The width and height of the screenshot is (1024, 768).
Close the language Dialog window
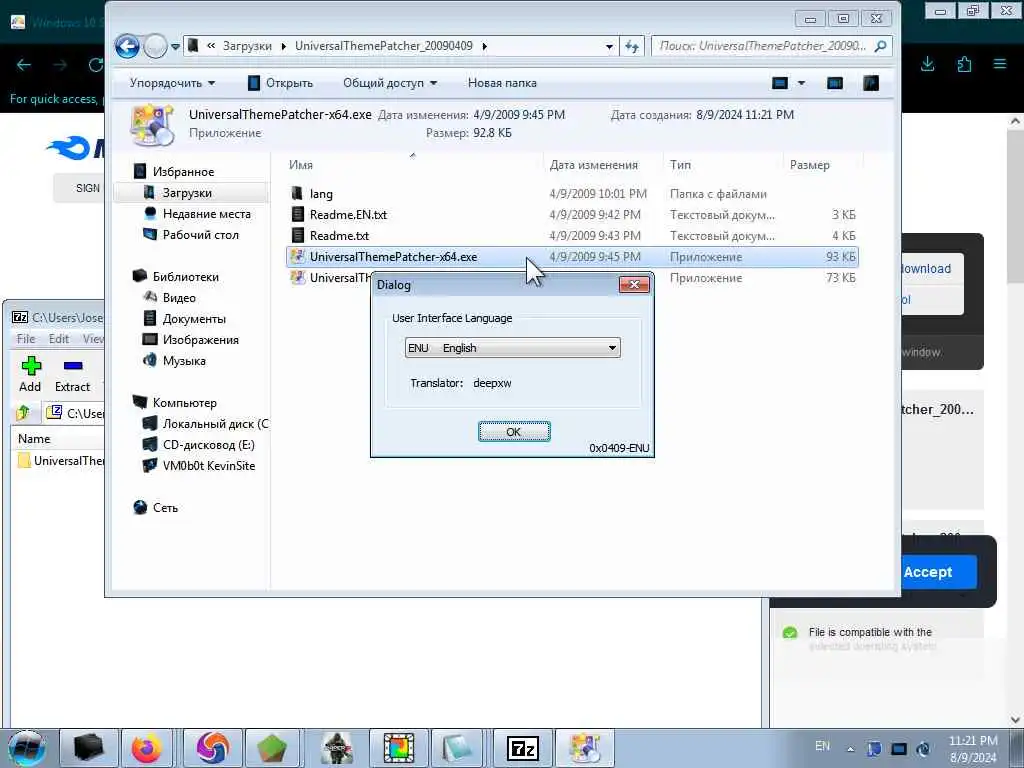point(633,284)
